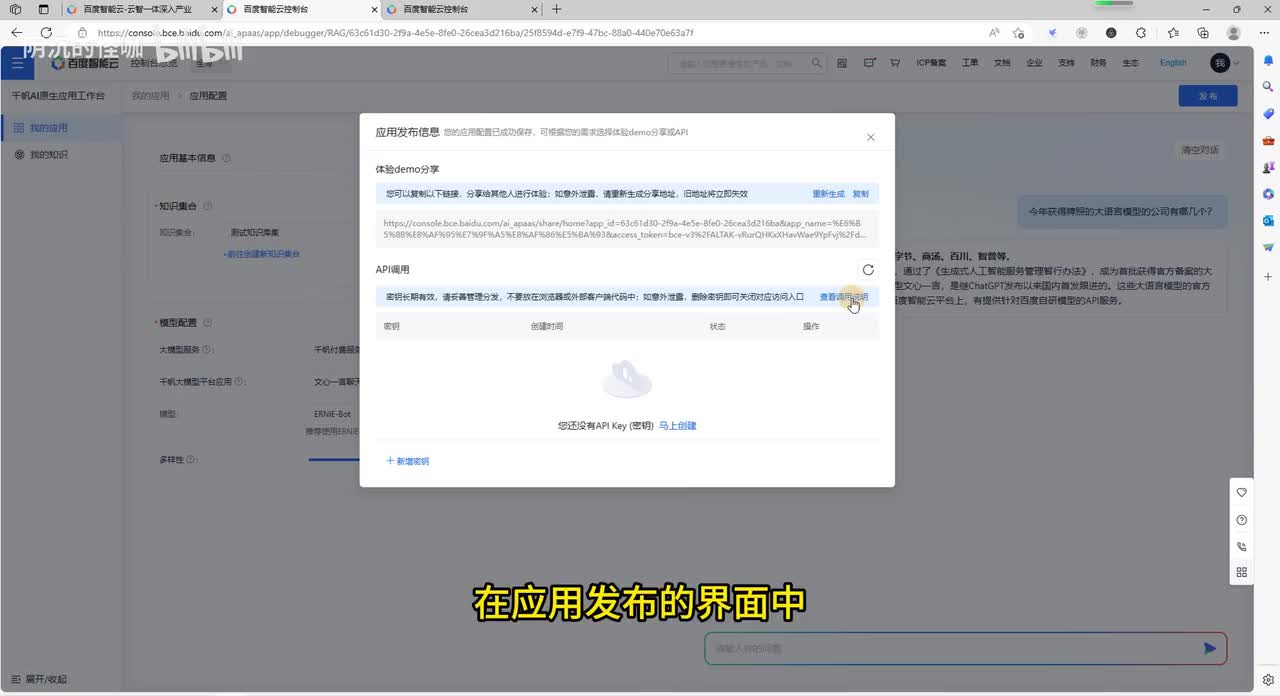Screen dimensions: 1280x696
Task: Select 我的知识 in the sidebar
Action: pos(48,155)
